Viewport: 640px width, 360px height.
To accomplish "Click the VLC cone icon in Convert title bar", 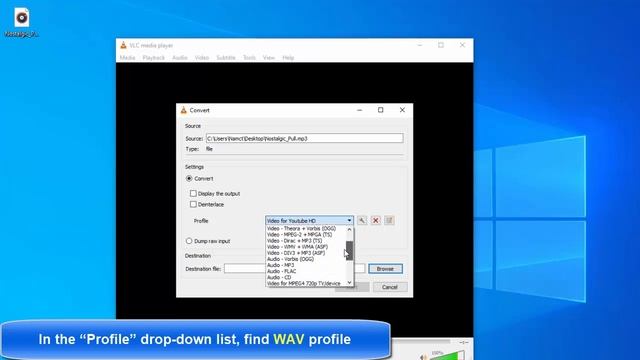I will pos(184,110).
